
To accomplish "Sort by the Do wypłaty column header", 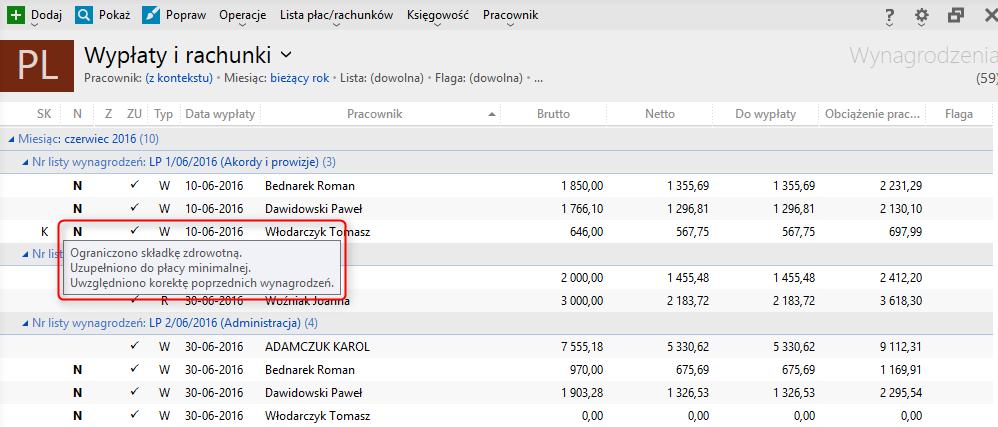I will [766, 115].
